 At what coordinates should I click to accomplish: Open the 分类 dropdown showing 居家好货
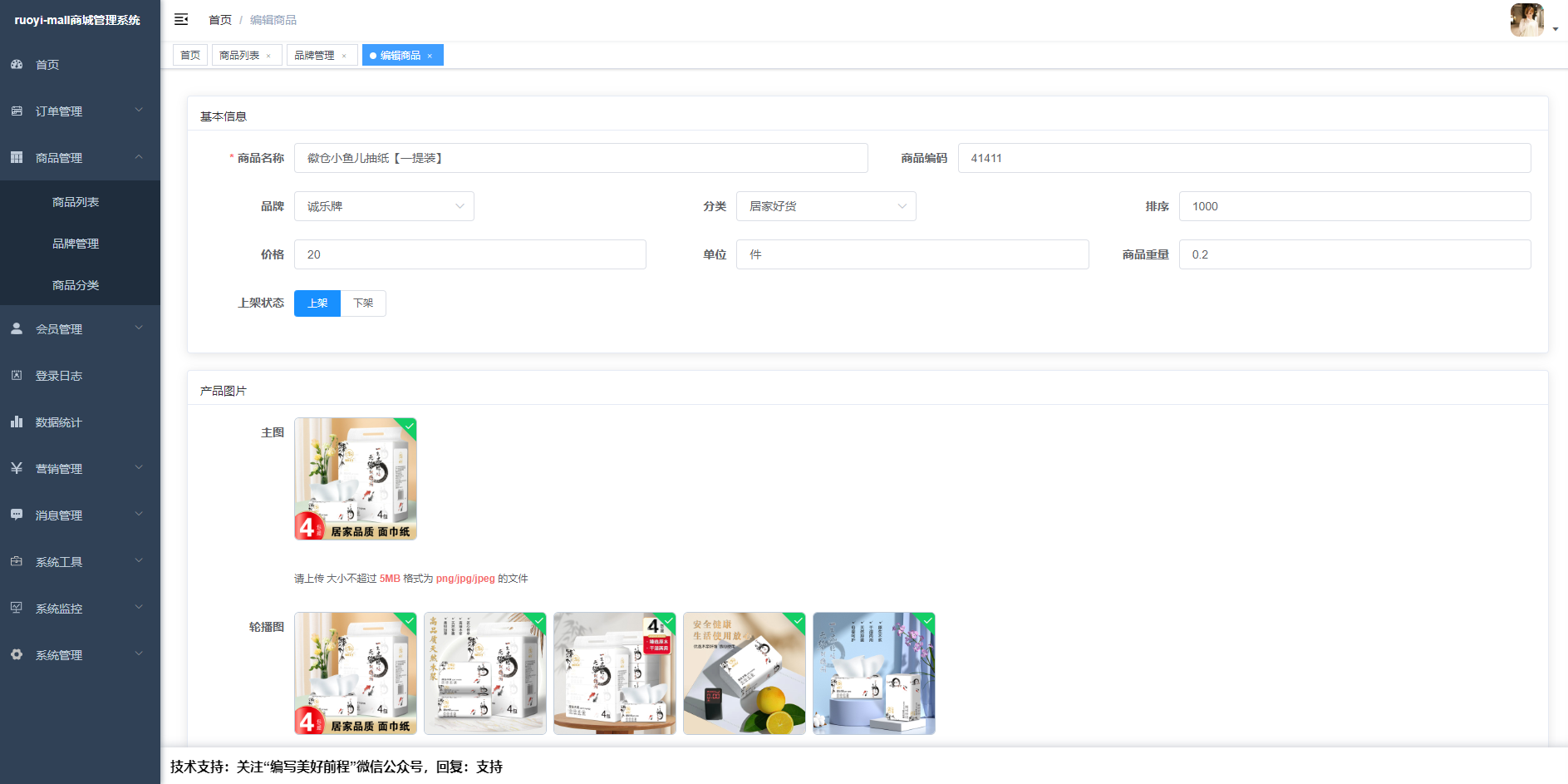tap(826, 206)
